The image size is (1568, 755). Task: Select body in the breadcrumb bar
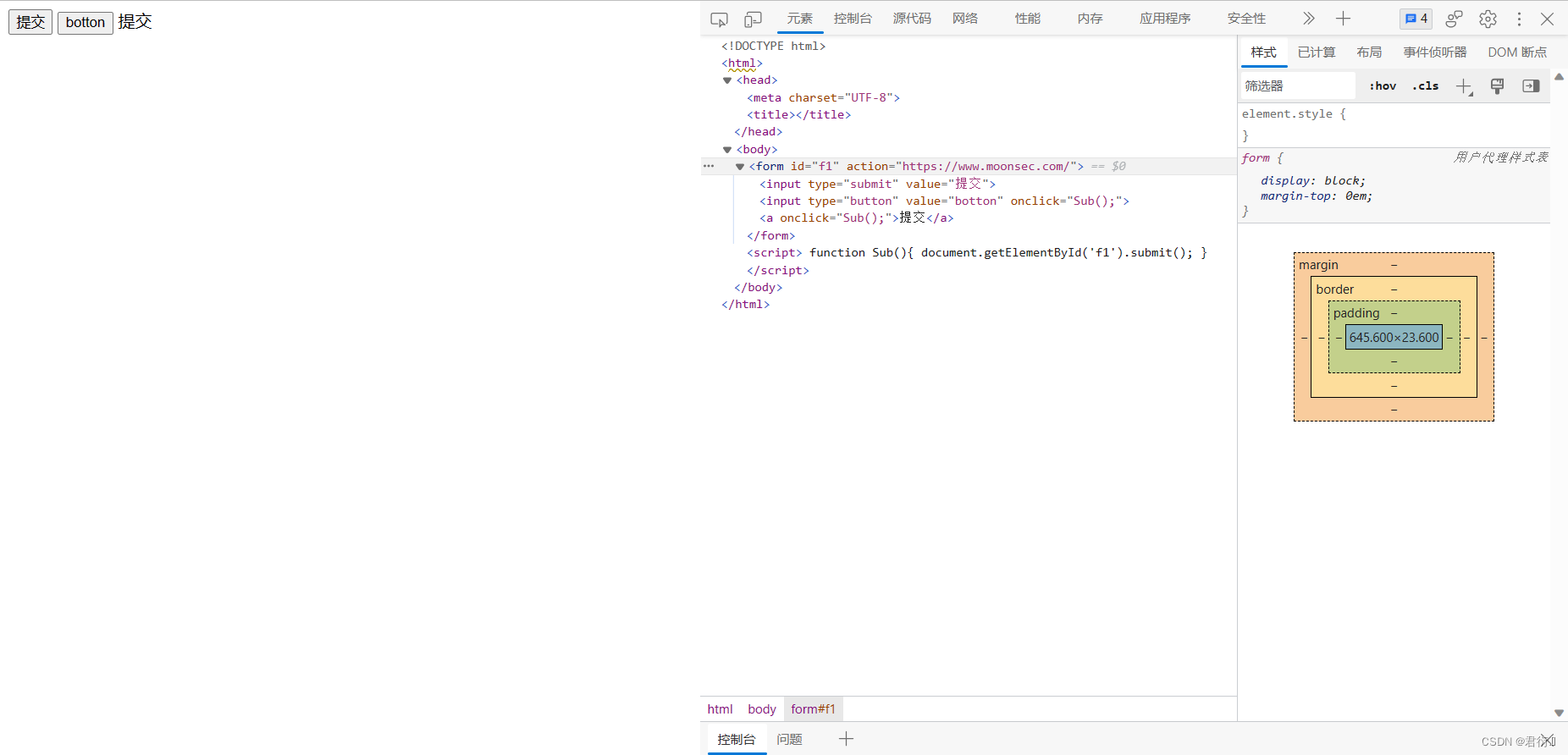click(x=761, y=709)
